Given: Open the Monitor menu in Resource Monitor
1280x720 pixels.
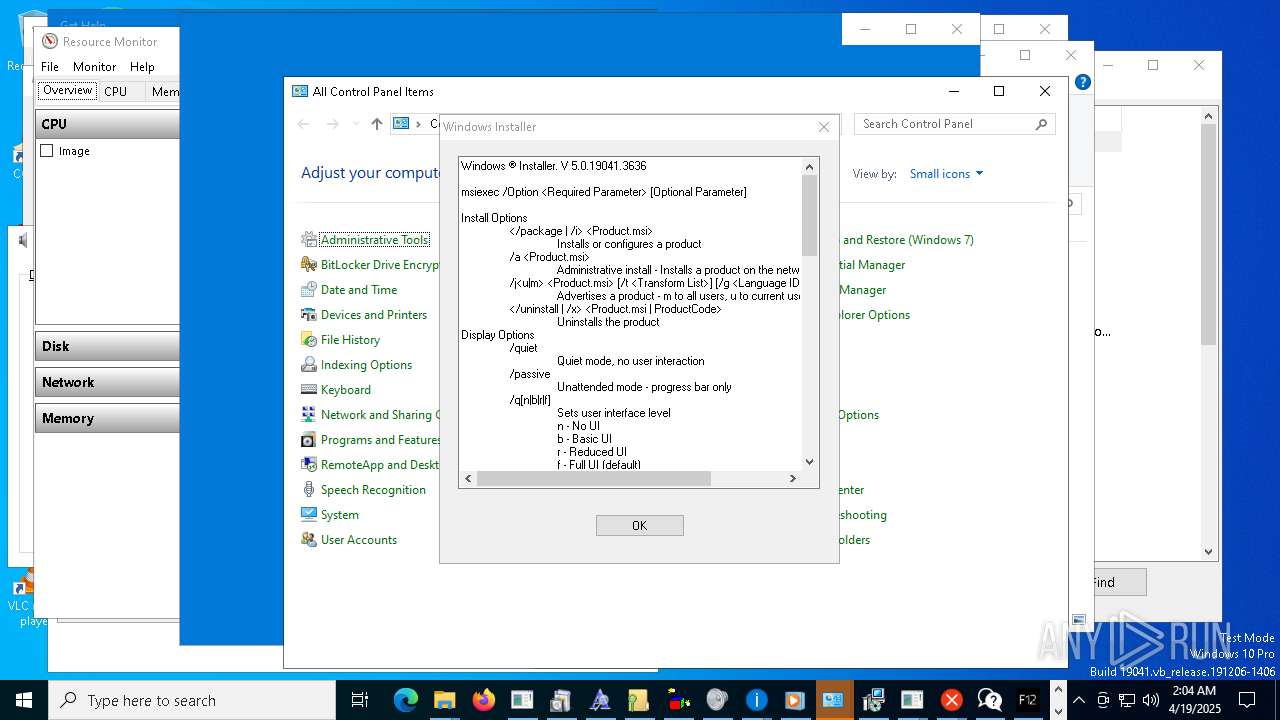Looking at the screenshot, I should 95,67.
